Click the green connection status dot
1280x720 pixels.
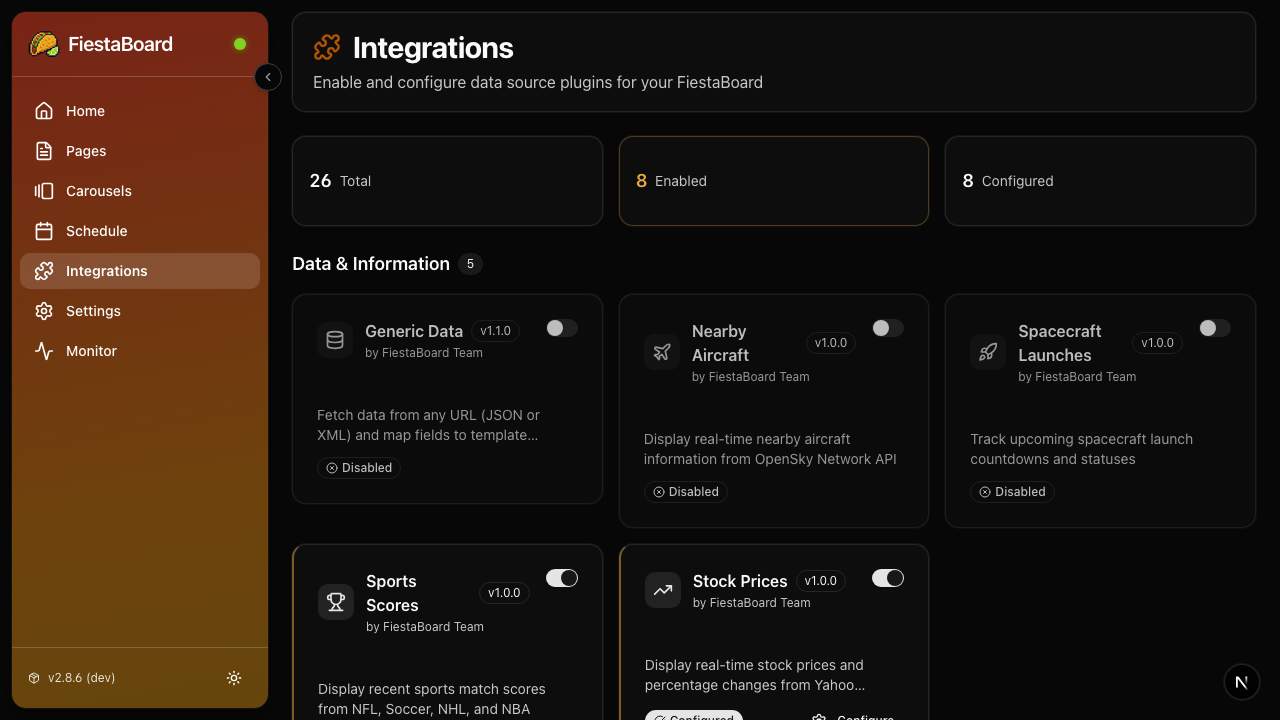click(240, 44)
